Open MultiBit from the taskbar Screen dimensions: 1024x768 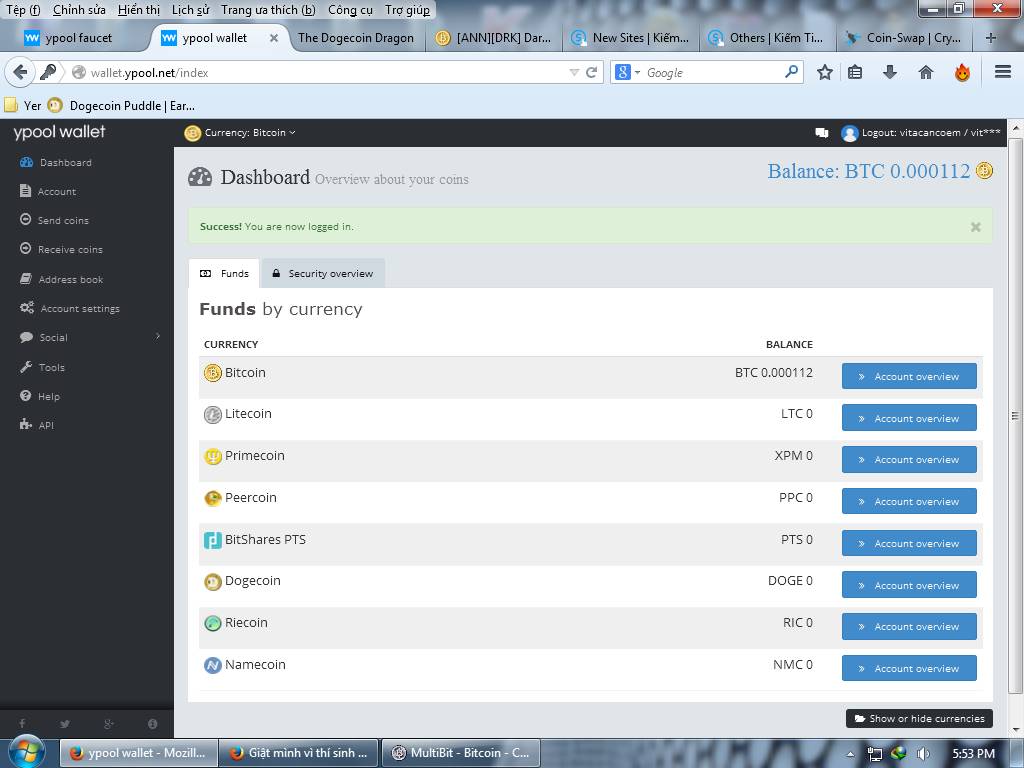(460, 753)
